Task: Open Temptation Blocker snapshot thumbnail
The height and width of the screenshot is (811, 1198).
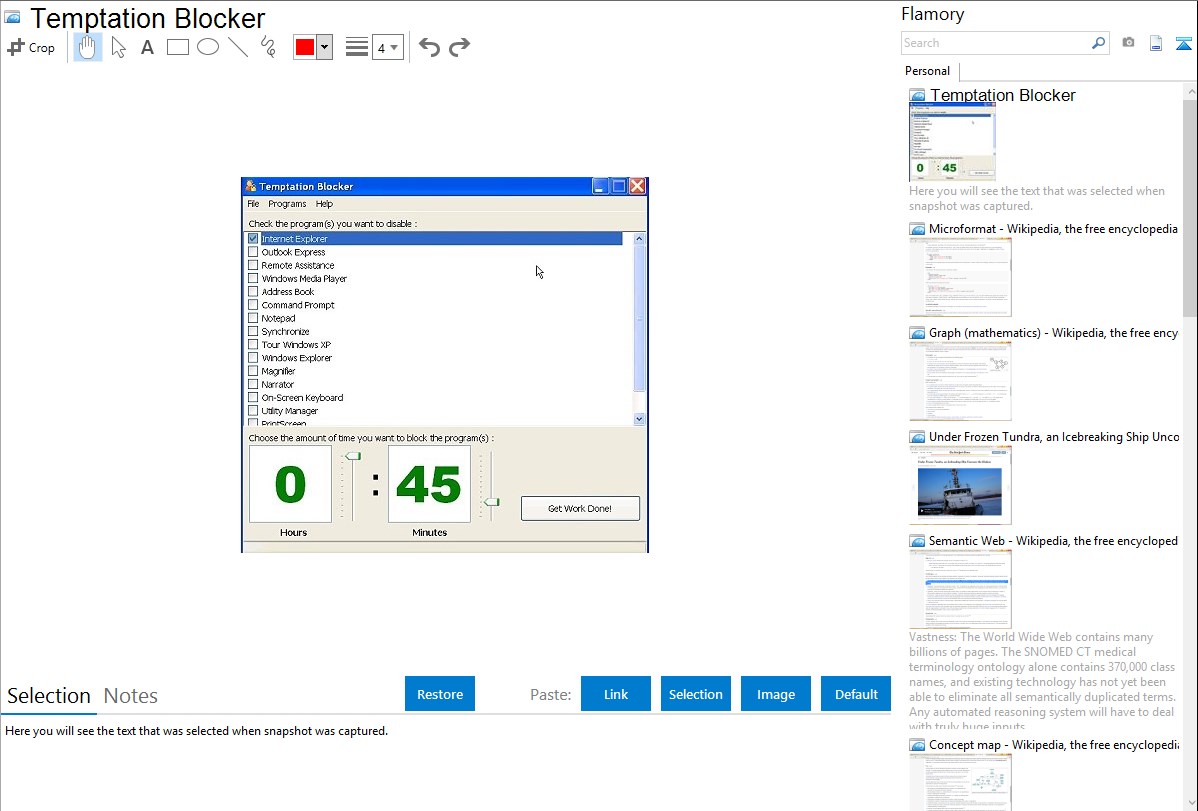Action: [x=952, y=142]
